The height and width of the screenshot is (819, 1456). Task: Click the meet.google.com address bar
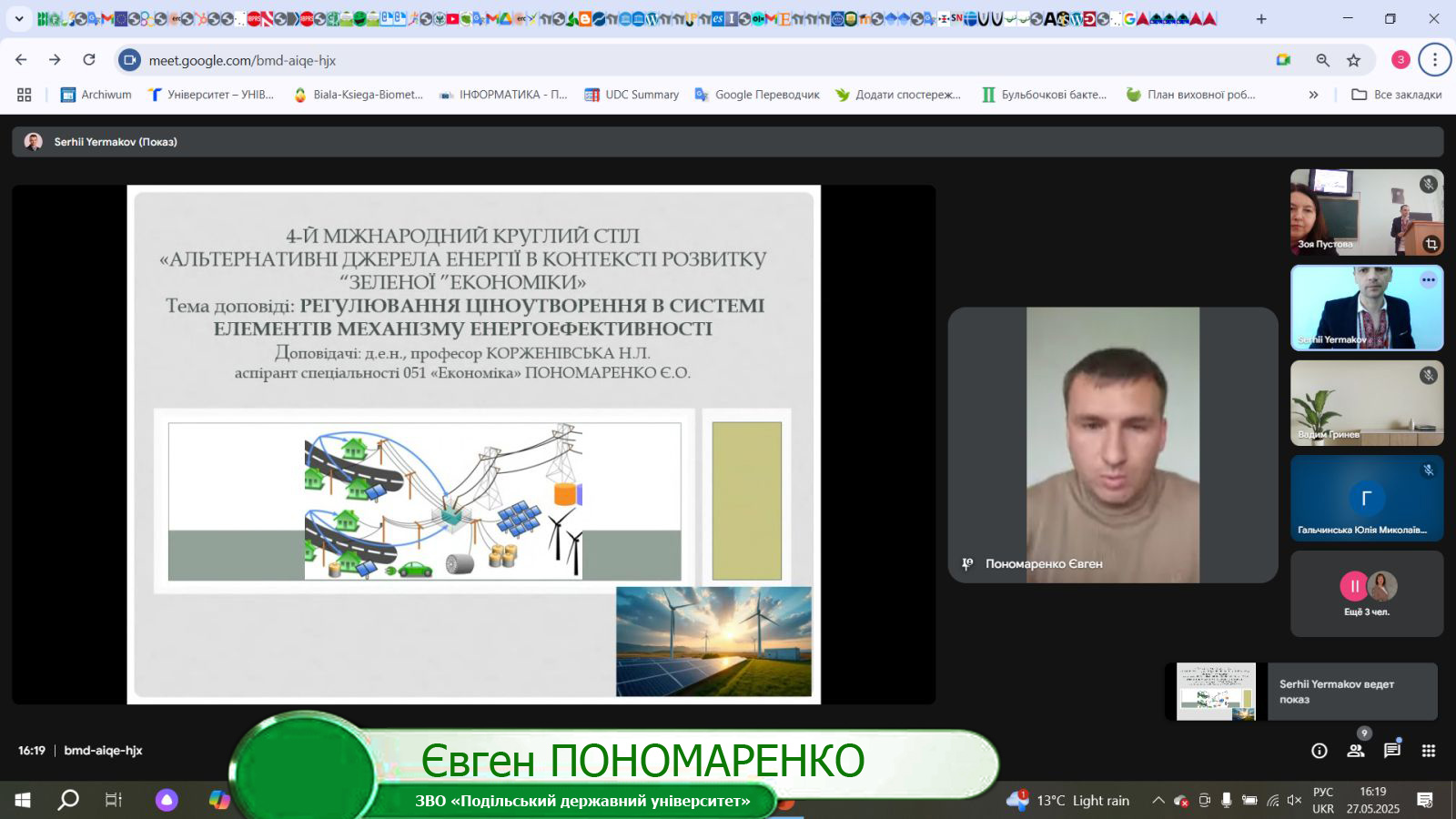click(637, 60)
